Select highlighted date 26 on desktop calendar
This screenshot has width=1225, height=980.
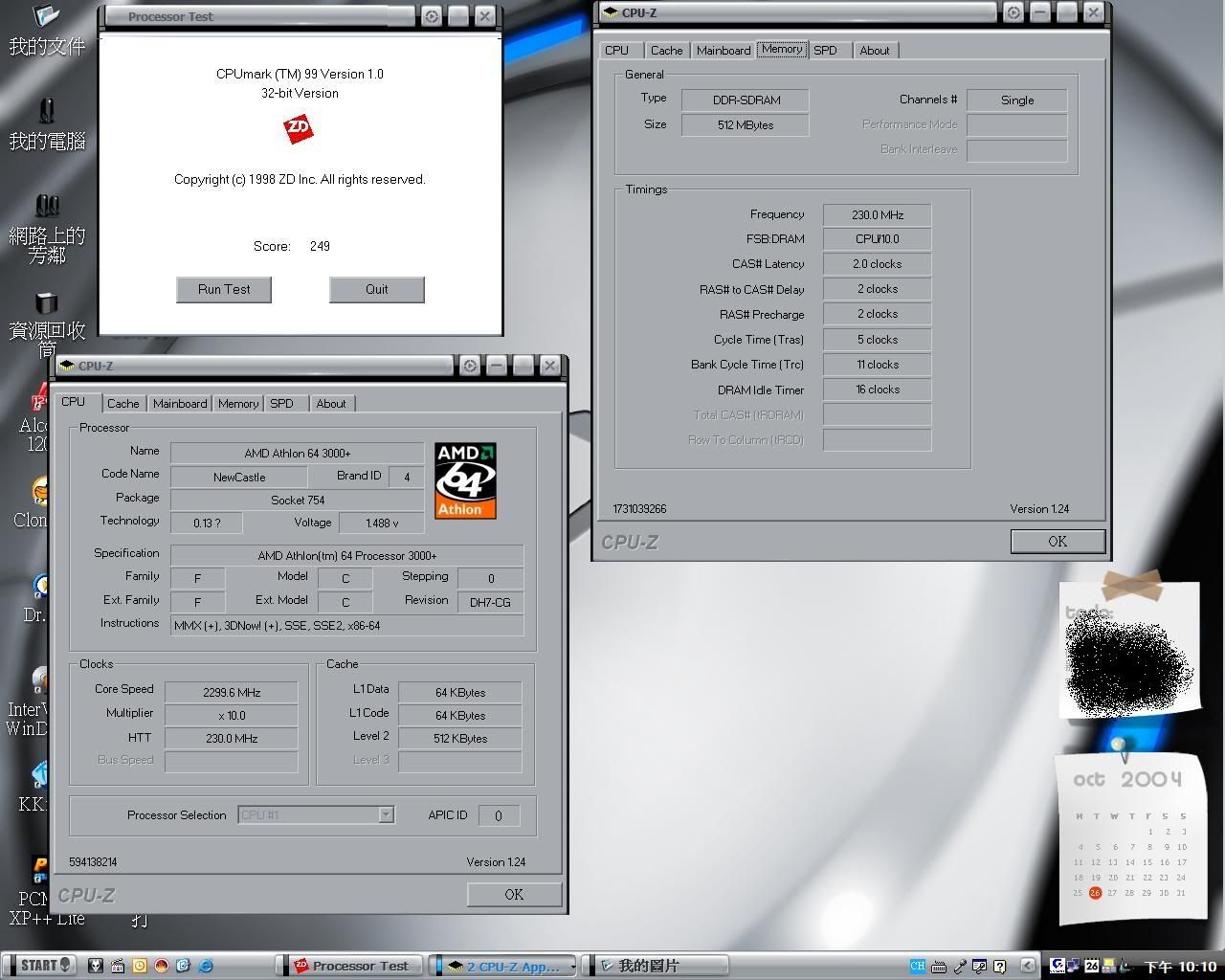click(1095, 892)
